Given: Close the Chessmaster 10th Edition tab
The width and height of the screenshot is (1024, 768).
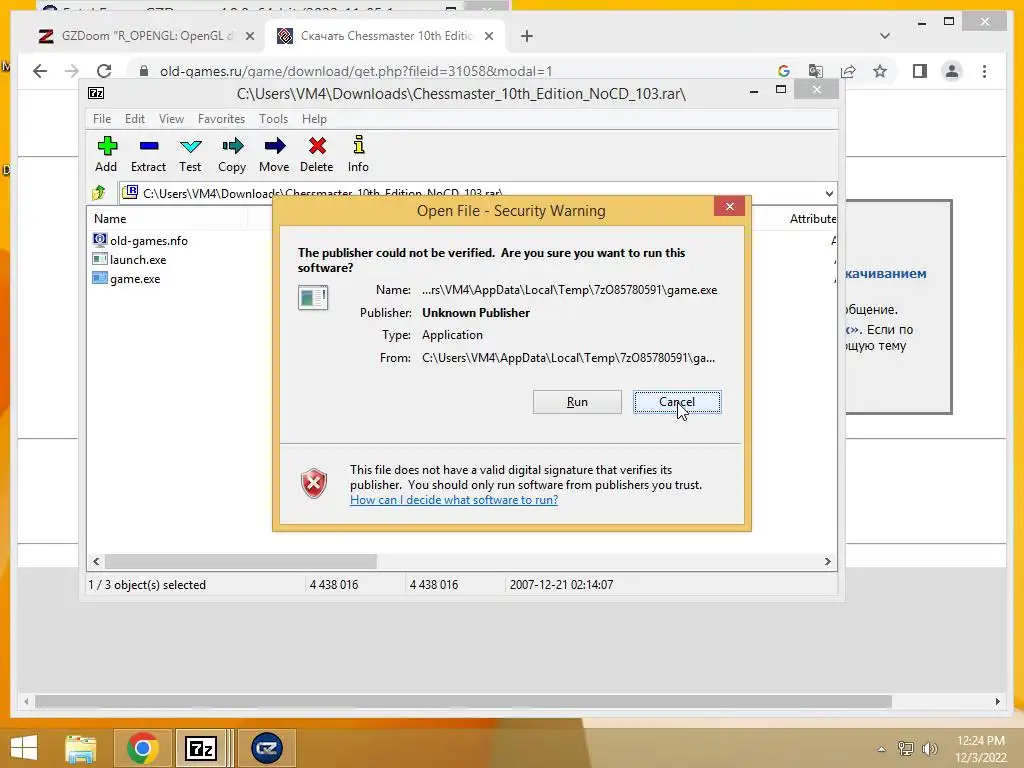Looking at the screenshot, I should tap(488, 36).
